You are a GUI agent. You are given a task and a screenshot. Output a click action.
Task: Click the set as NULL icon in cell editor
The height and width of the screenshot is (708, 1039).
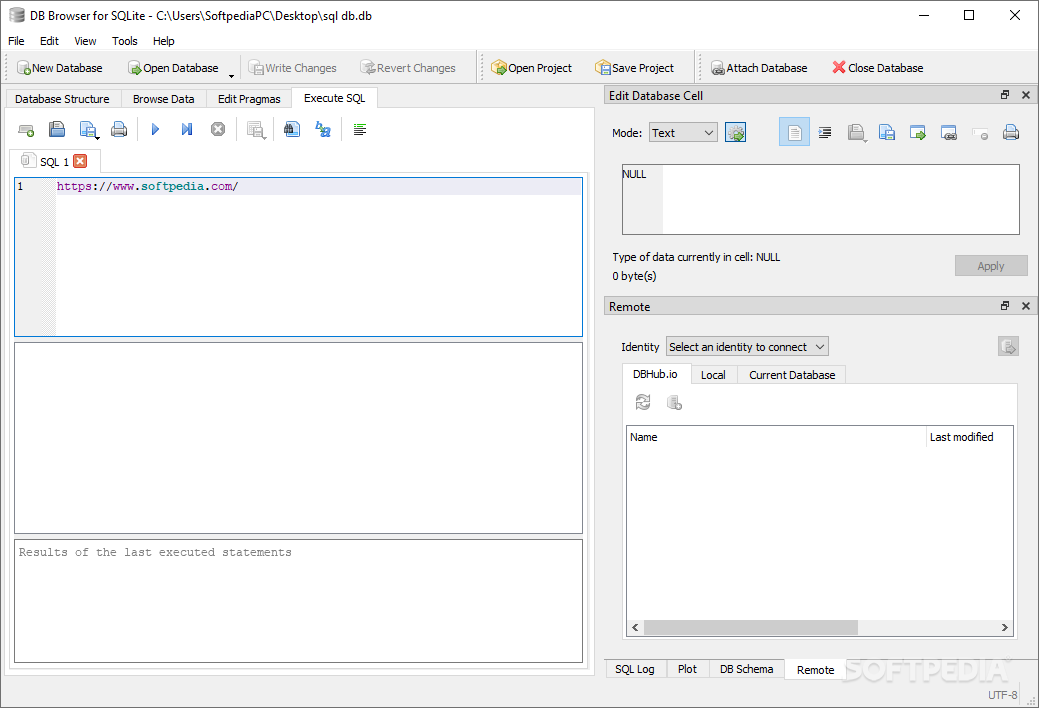point(980,134)
